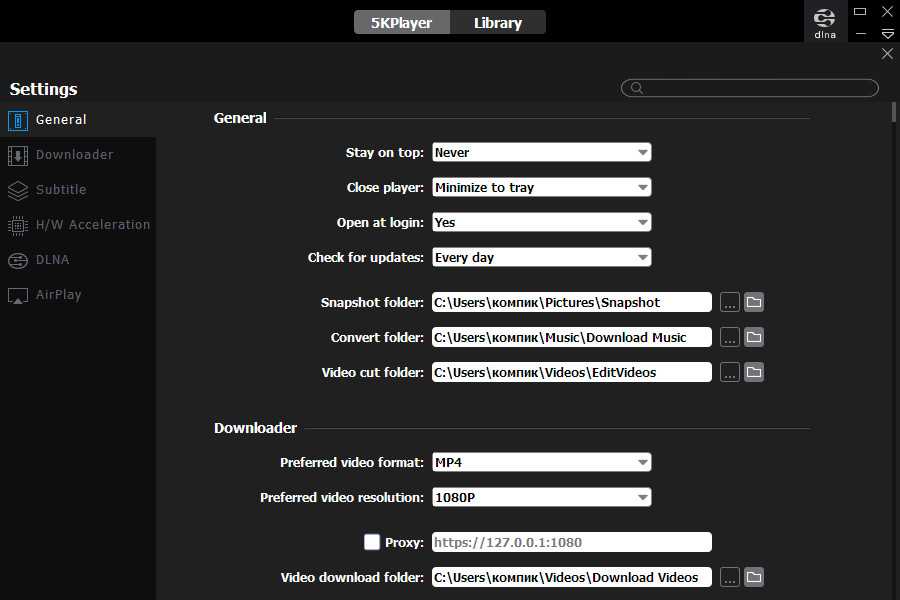900x600 pixels.
Task: Click the H/W Acceleration chip icon
Action: (x=17, y=225)
